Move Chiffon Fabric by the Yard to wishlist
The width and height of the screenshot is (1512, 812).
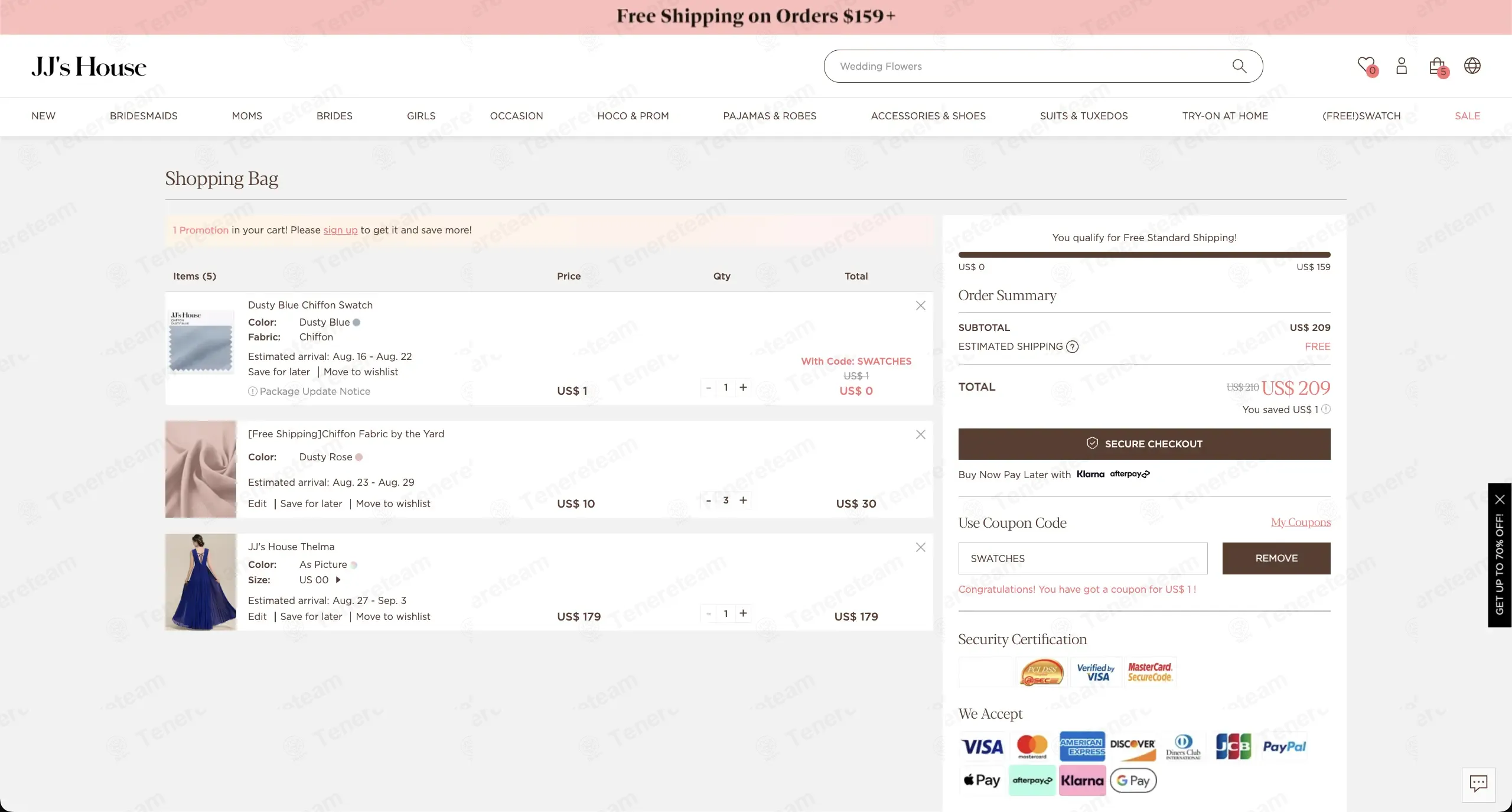point(393,504)
